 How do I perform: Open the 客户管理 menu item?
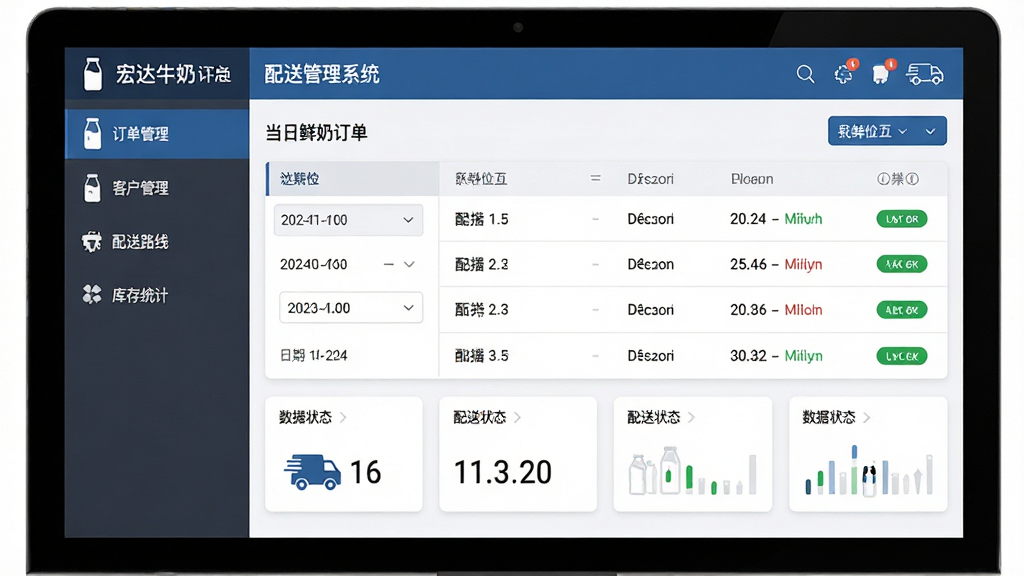157,188
